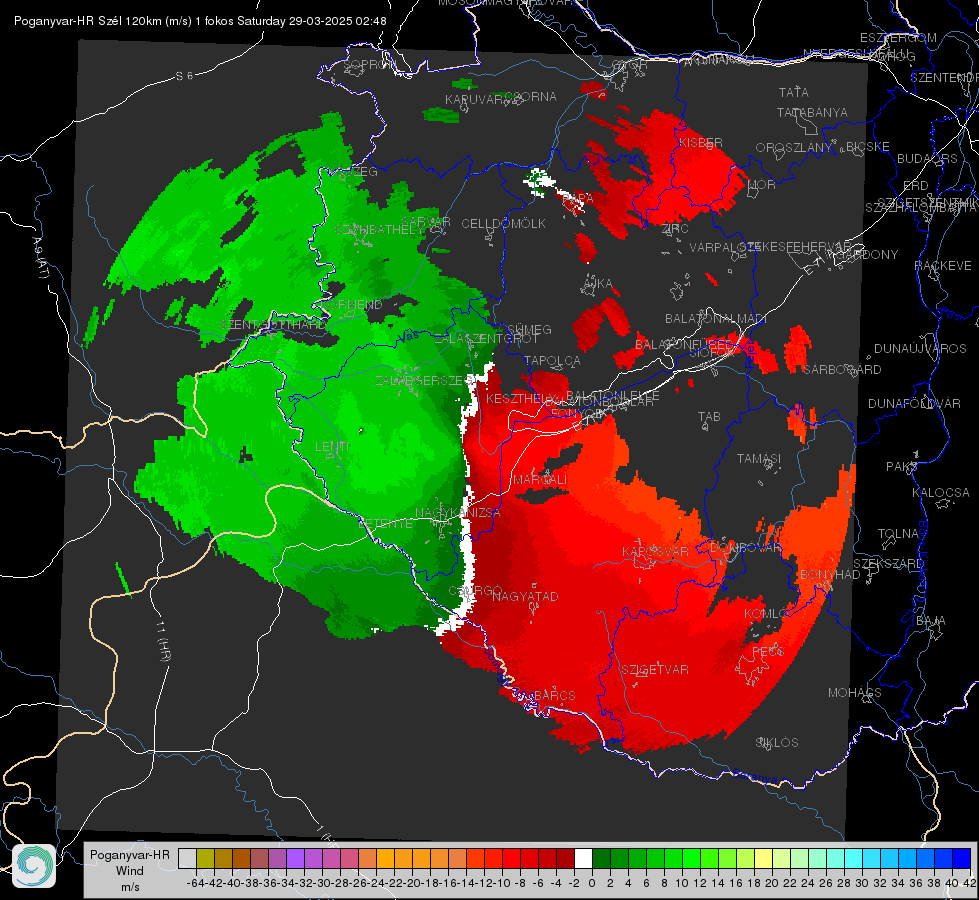Select the ERD town label
This screenshot has width=979, height=900.
[x=916, y=185]
